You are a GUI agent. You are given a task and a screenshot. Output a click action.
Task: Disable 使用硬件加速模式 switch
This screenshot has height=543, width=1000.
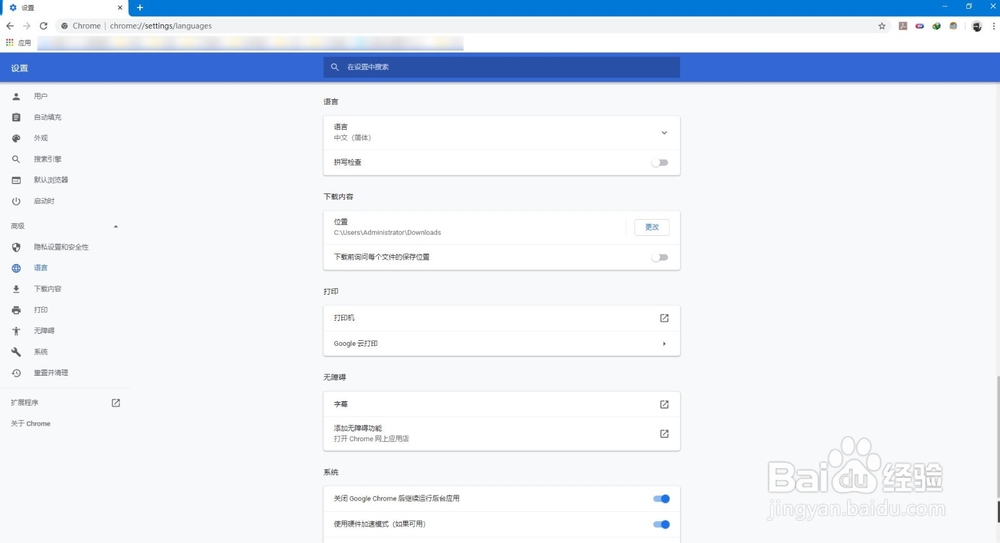[x=661, y=524]
